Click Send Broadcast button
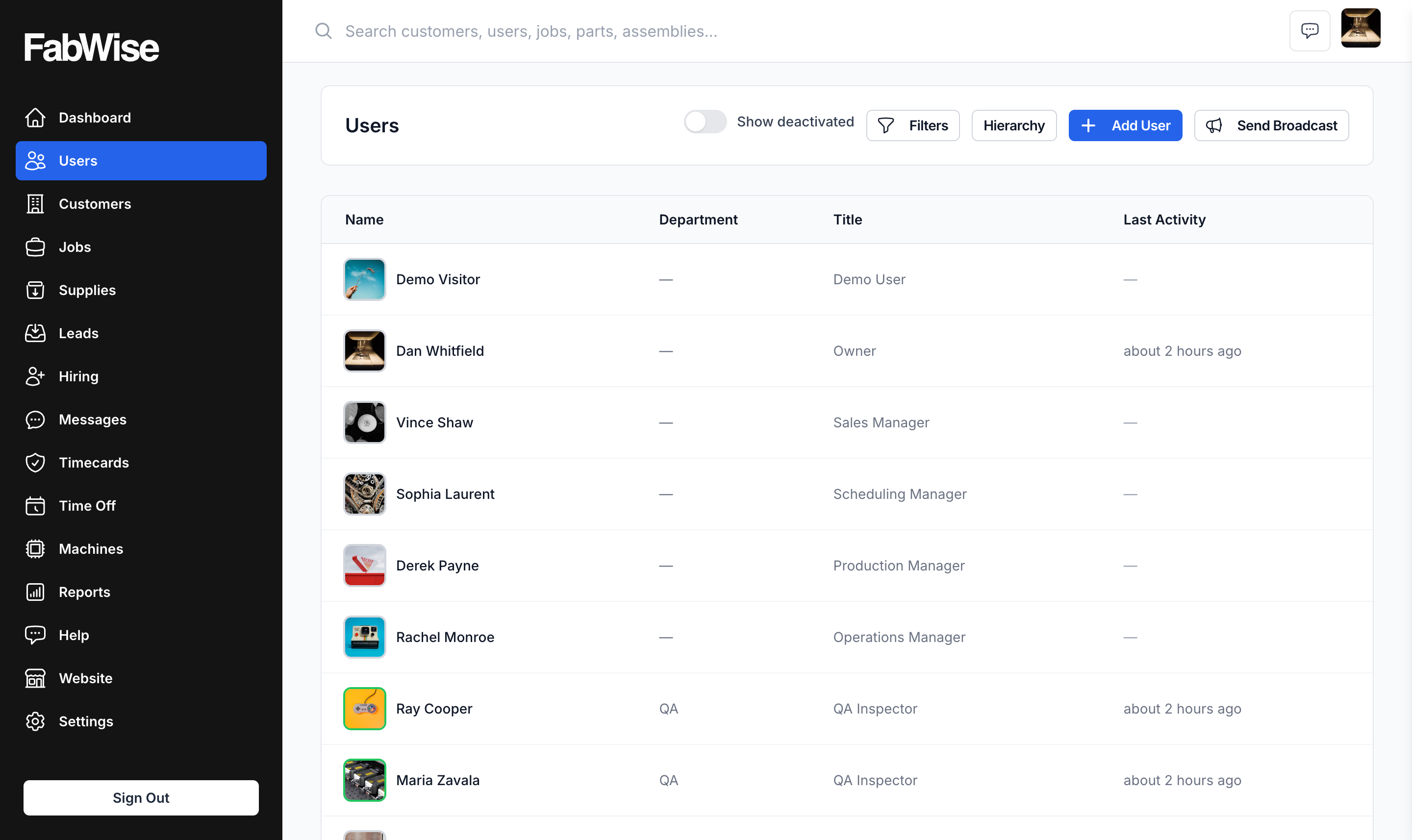The image size is (1412, 840). point(1271,125)
